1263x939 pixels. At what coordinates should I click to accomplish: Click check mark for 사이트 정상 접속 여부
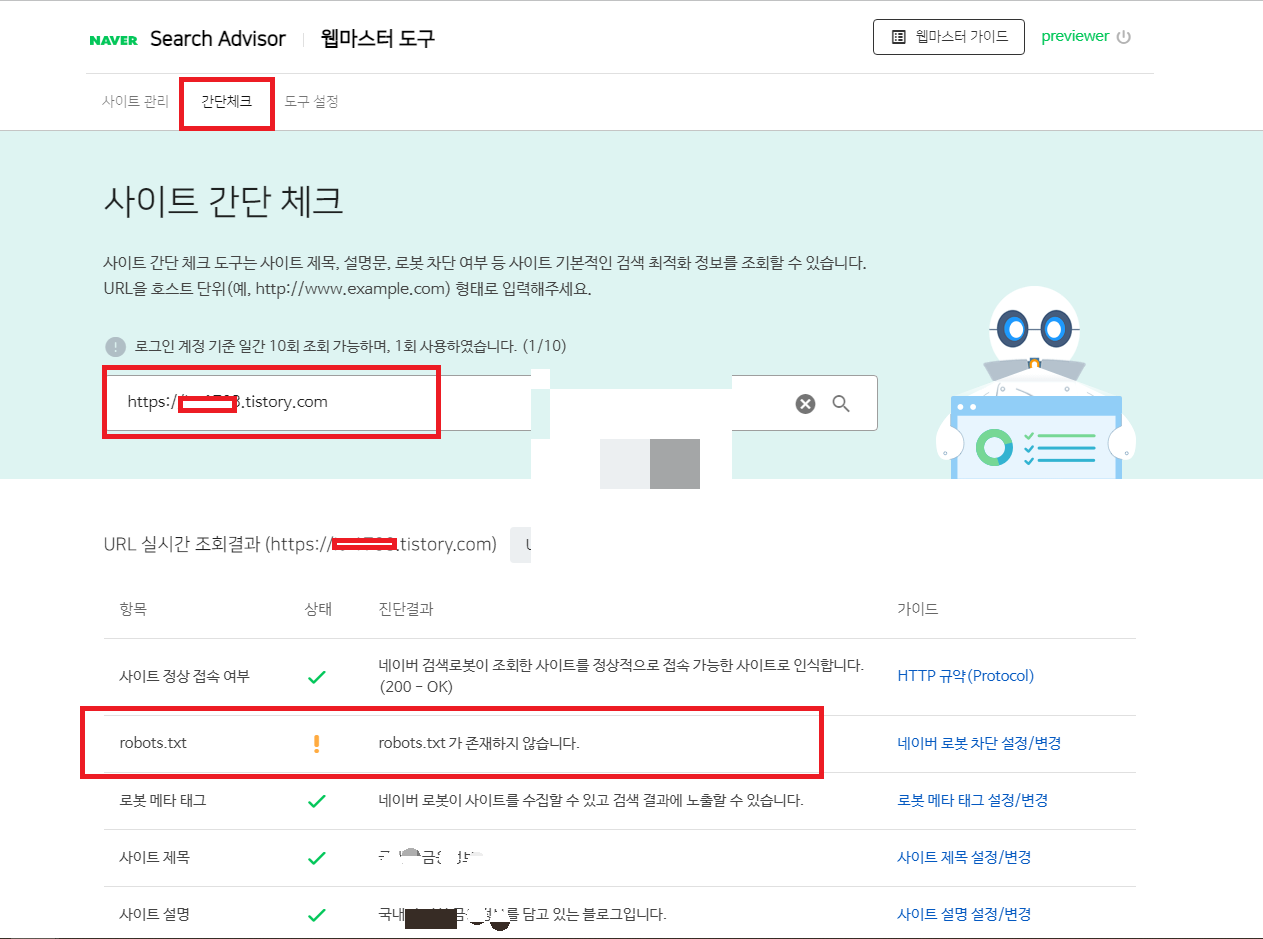tap(317, 677)
